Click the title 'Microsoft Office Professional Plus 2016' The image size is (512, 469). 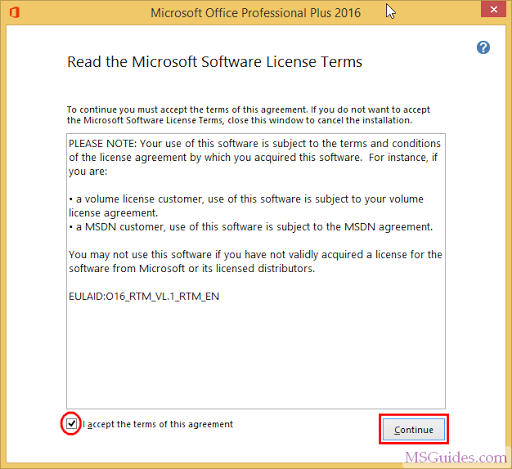click(x=256, y=13)
